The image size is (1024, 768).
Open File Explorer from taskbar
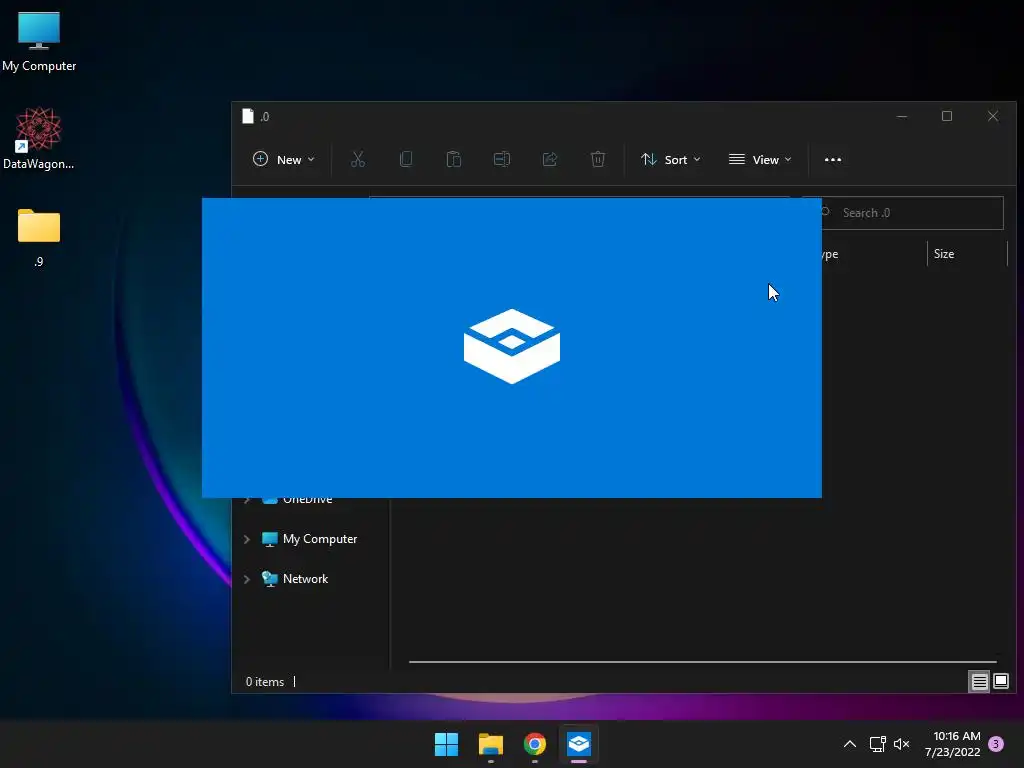click(490, 744)
